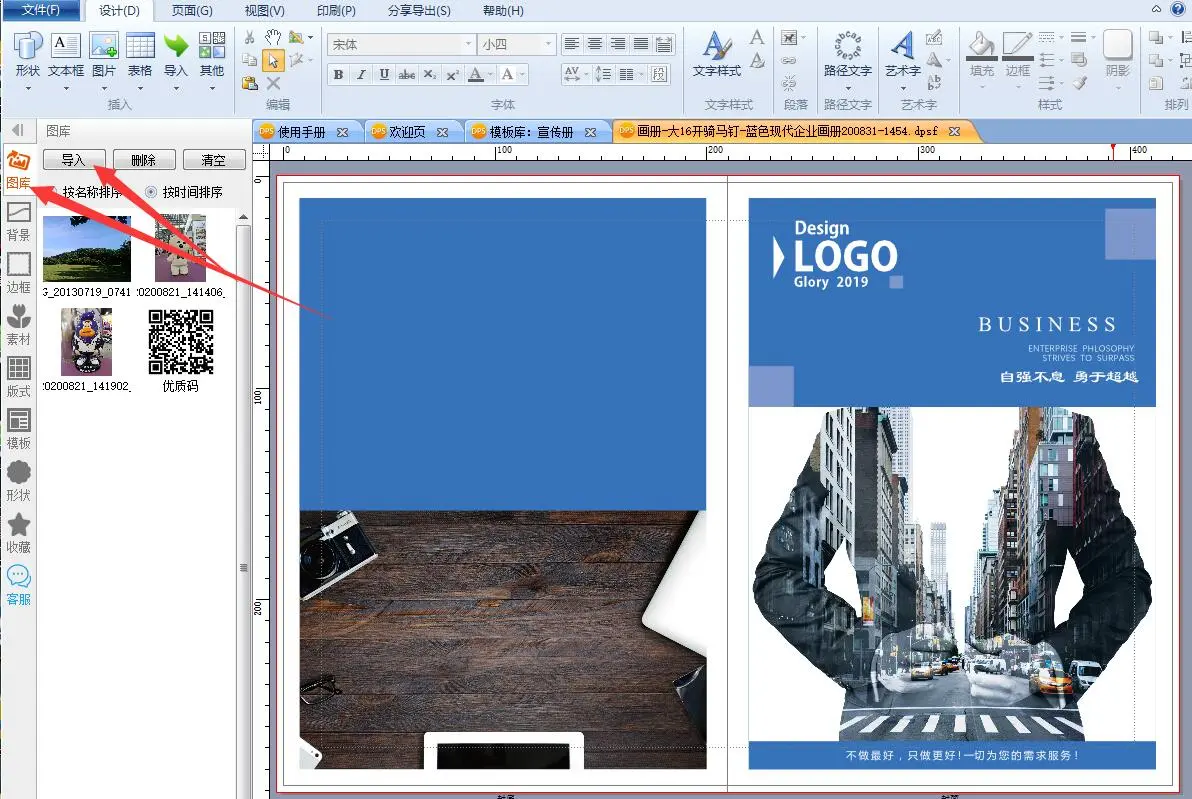Insert a 文本框 text box
Image resolution: width=1192 pixels, height=799 pixels.
pyautogui.click(x=65, y=55)
